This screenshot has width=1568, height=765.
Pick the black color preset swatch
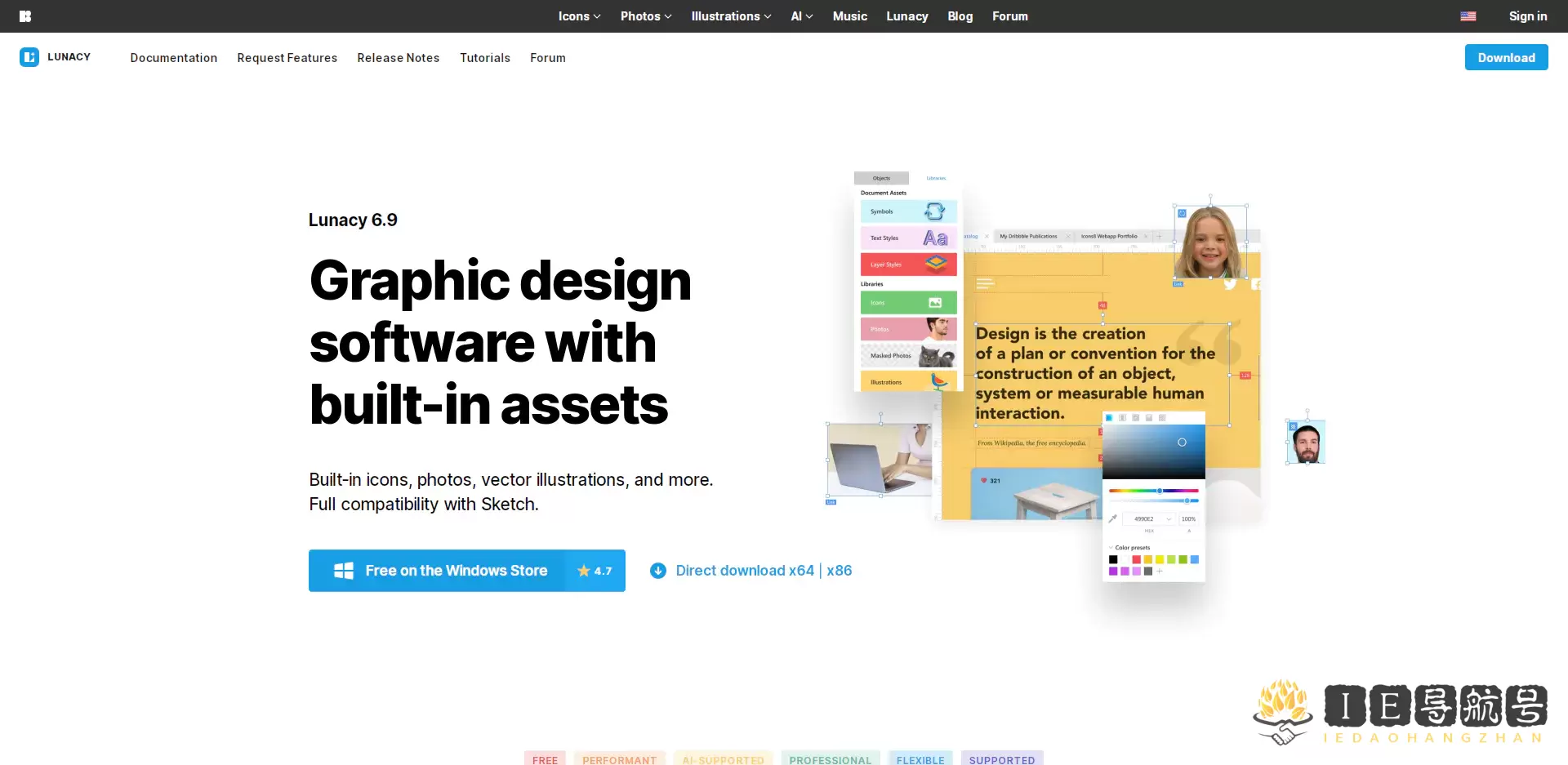point(1113,559)
